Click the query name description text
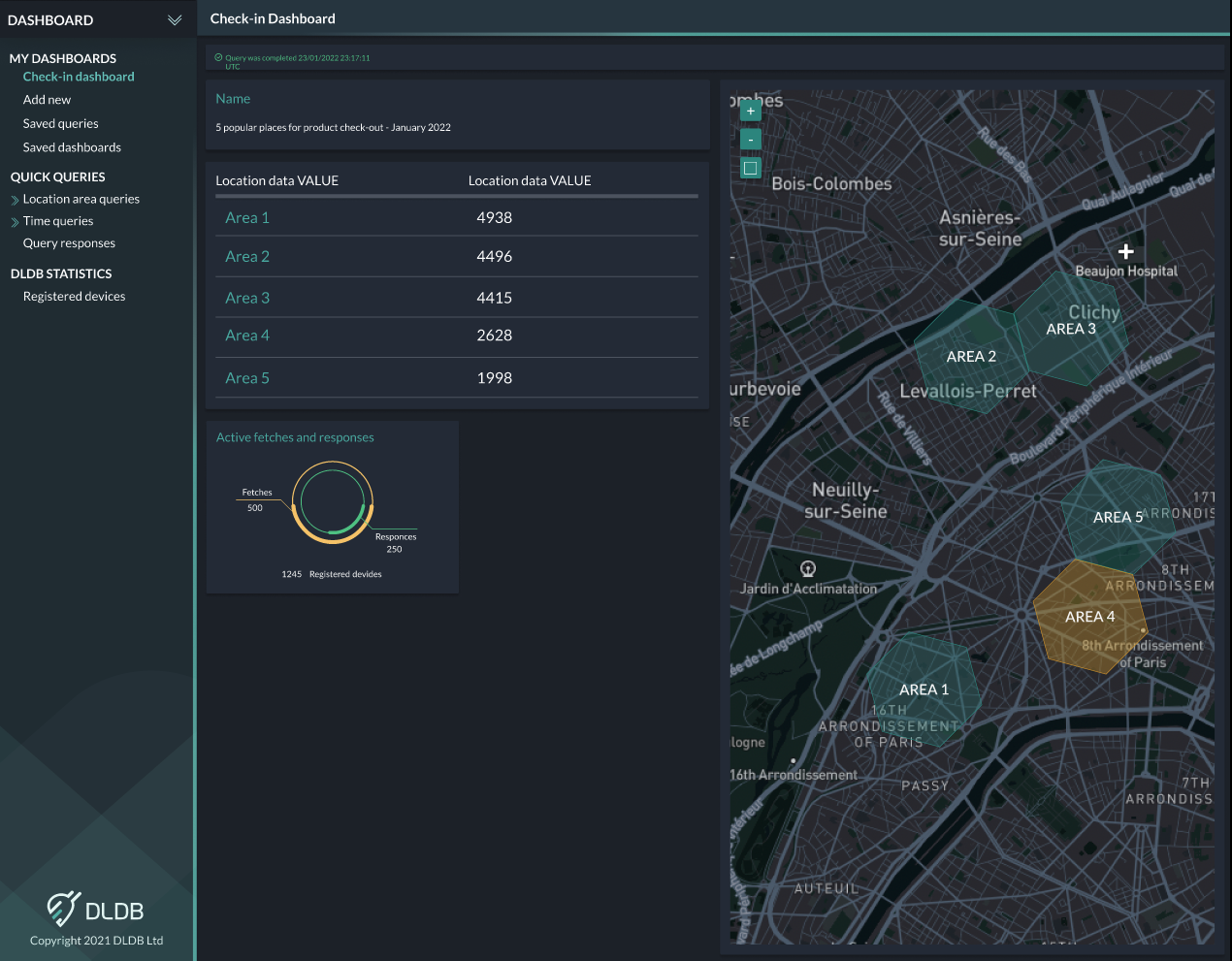This screenshot has height=961, width=1232. [x=333, y=127]
